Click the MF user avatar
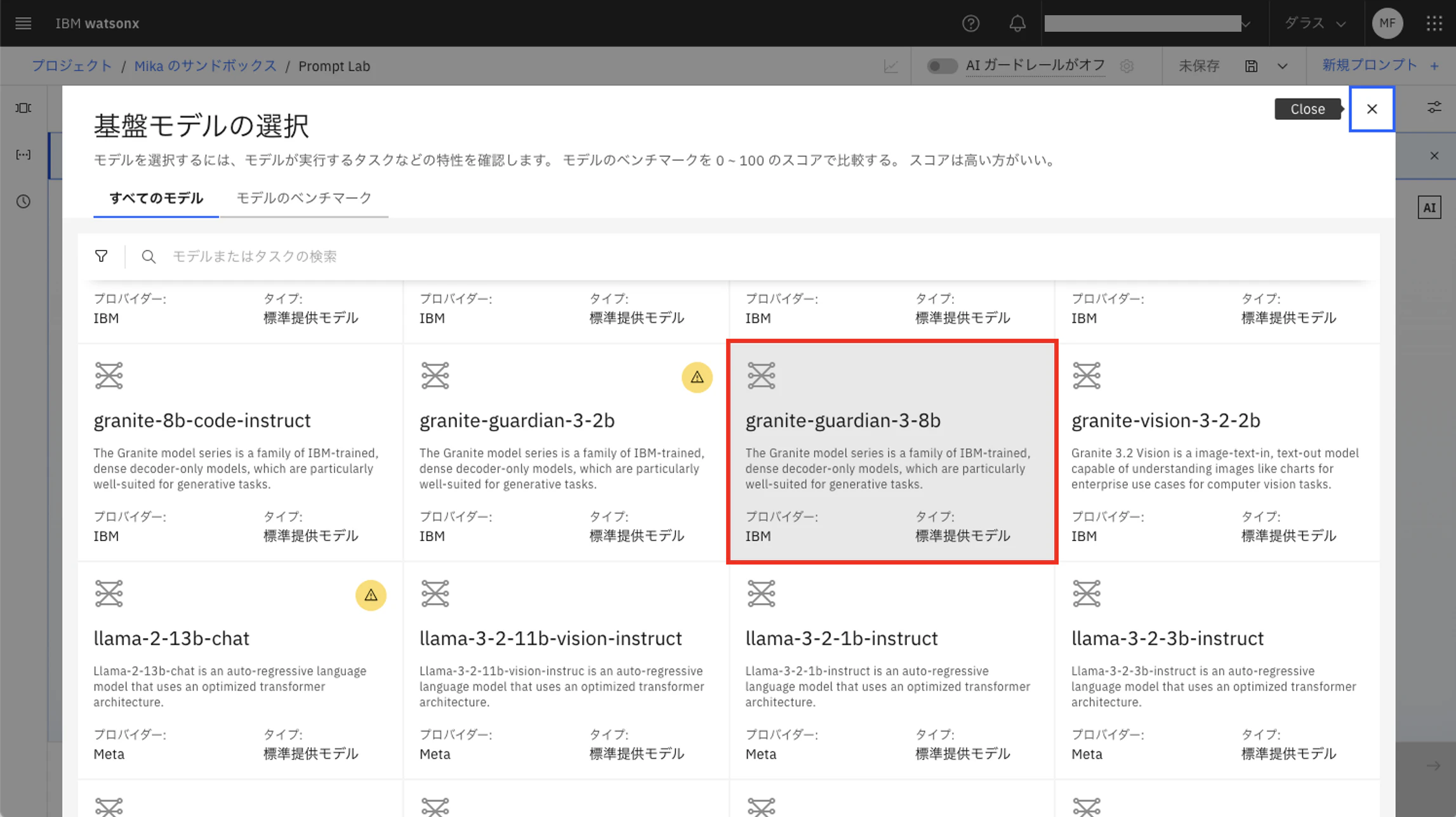The height and width of the screenshot is (817, 1456). tap(1387, 23)
